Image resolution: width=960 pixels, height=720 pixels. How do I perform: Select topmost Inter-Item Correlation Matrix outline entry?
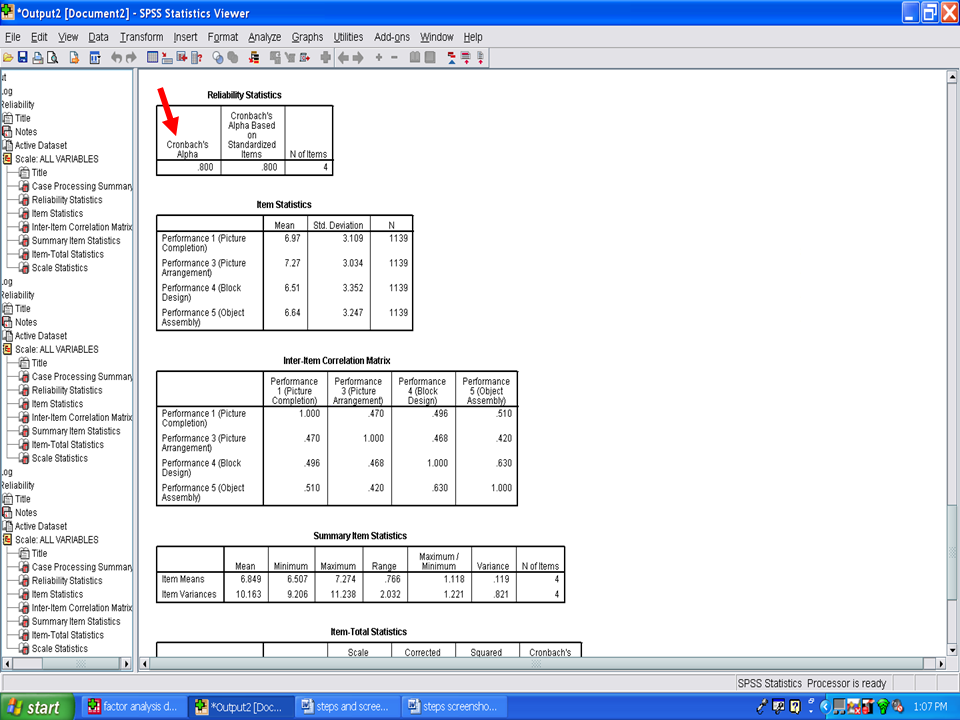click(x=80, y=227)
